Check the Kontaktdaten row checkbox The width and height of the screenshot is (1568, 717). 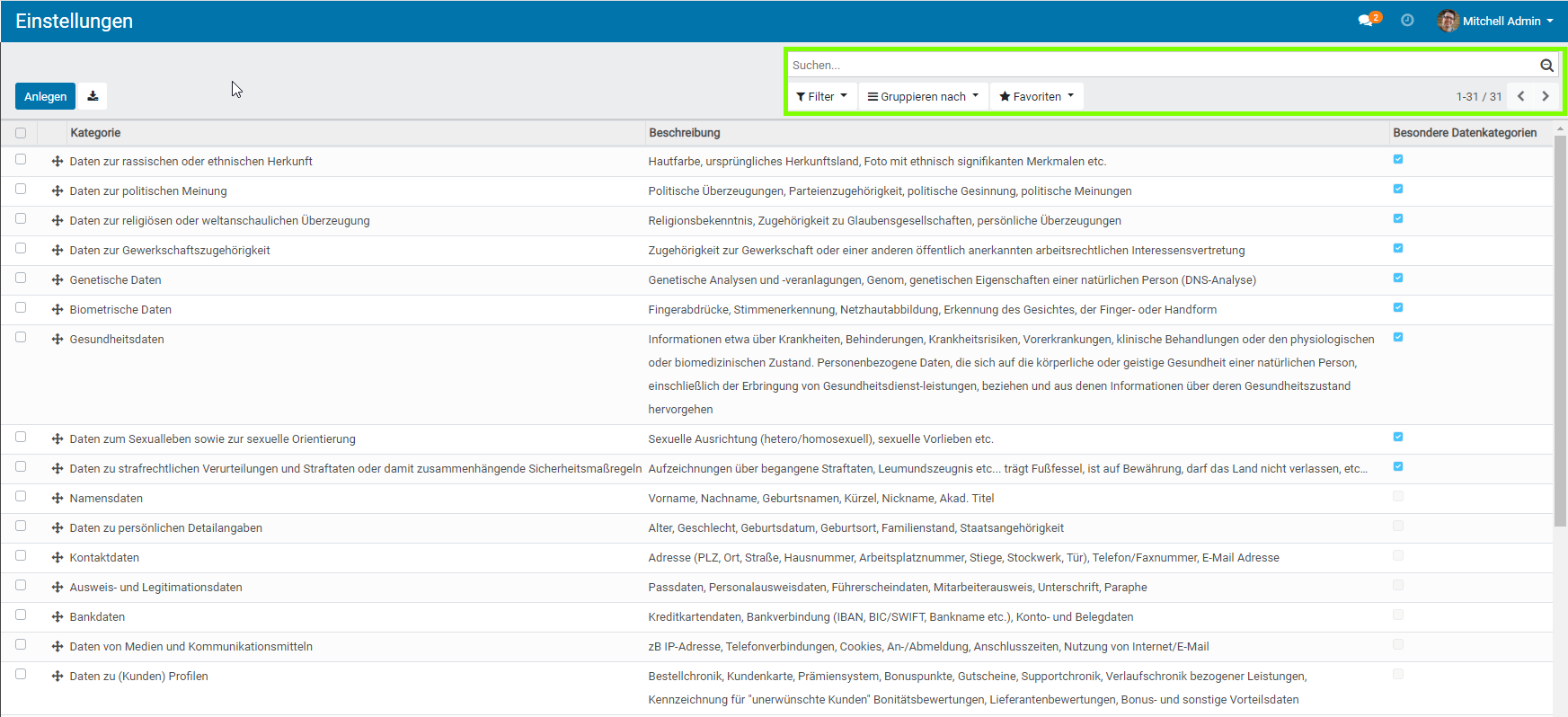[21, 556]
